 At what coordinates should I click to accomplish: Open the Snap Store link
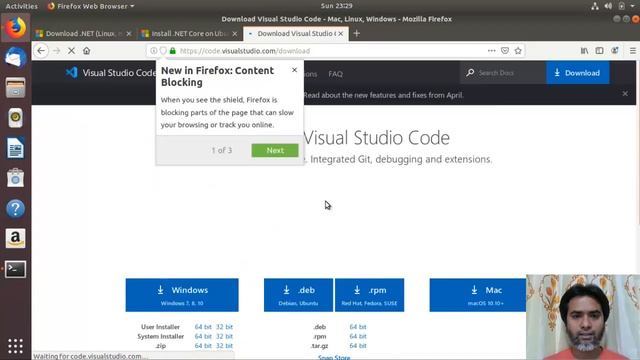tap(334, 357)
